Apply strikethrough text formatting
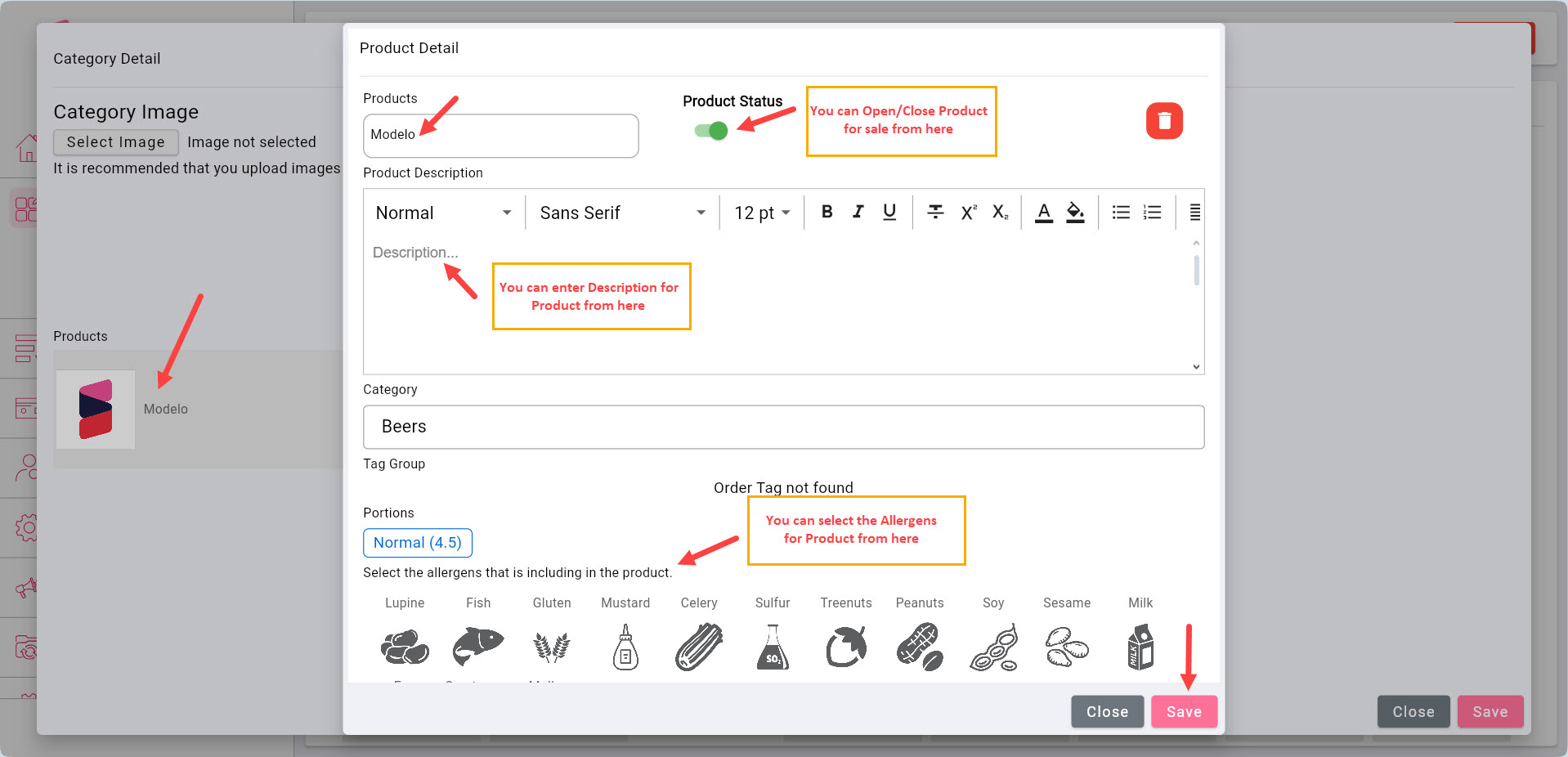 (x=935, y=213)
